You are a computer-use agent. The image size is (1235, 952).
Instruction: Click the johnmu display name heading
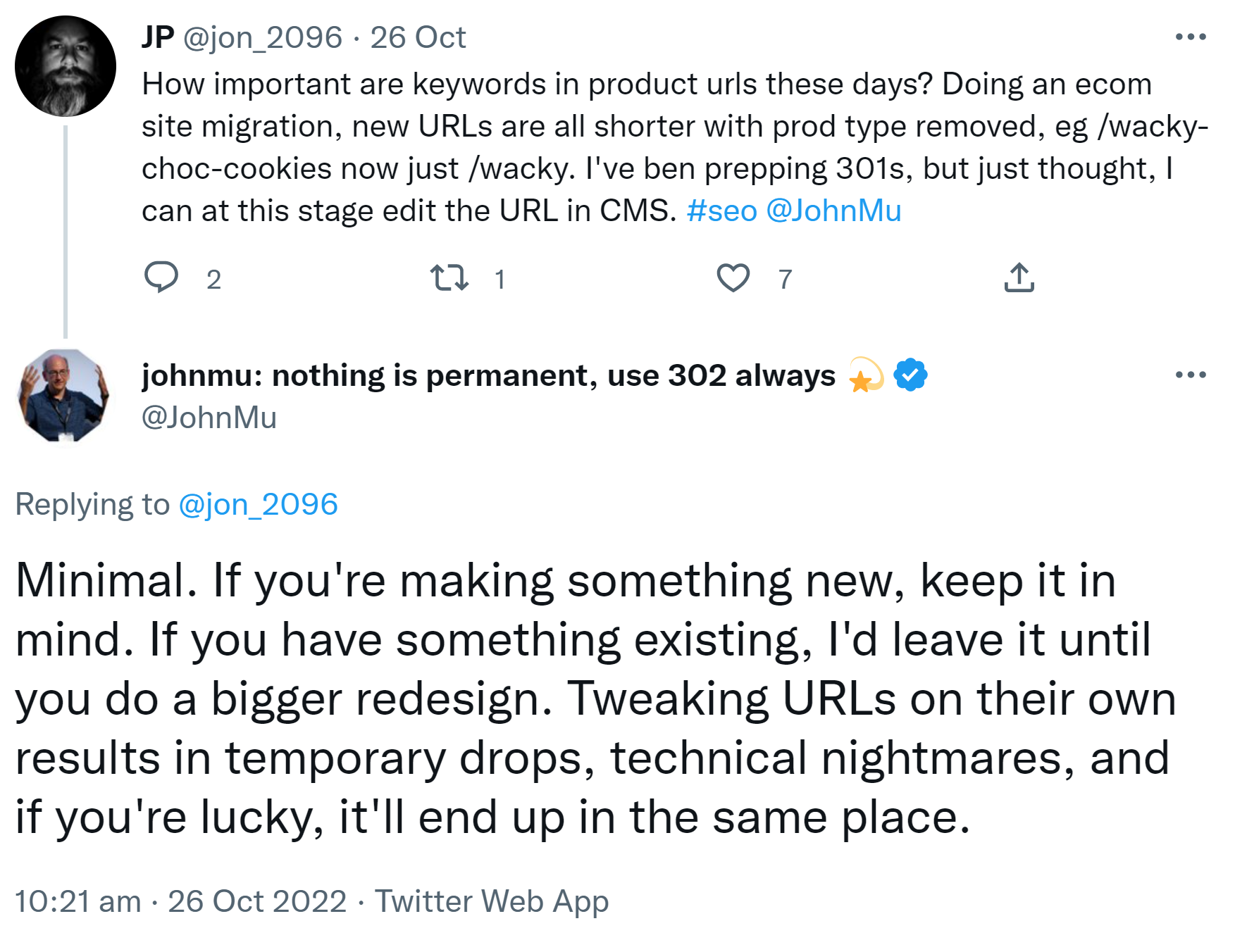[488, 375]
